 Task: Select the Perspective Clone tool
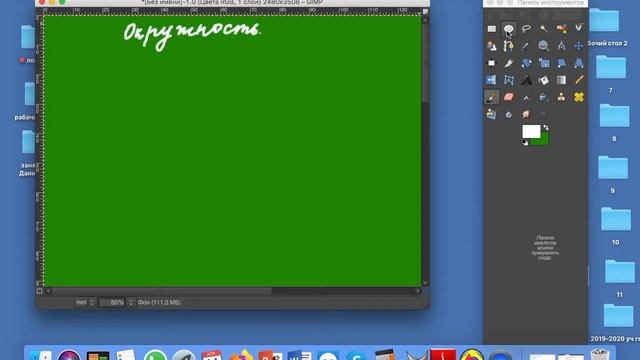pos(491,114)
